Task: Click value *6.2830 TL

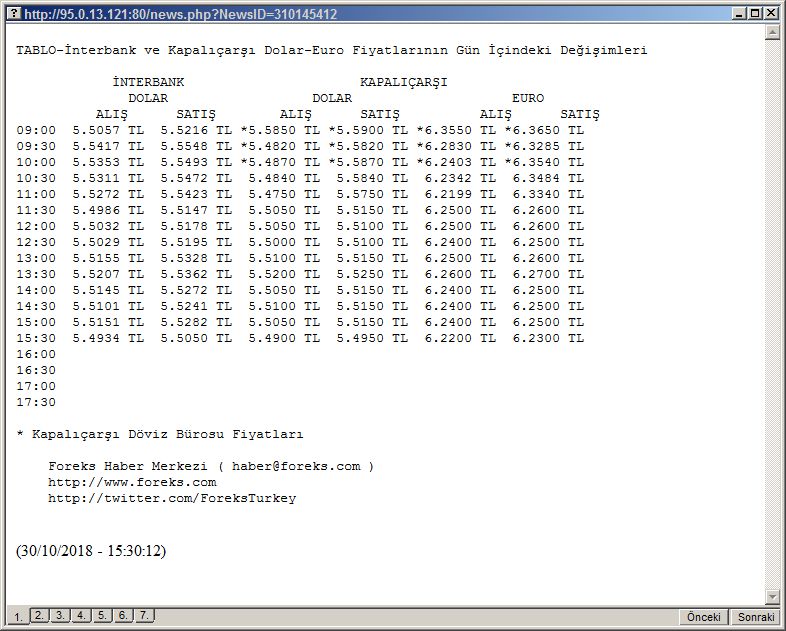Action: (x=456, y=146)
